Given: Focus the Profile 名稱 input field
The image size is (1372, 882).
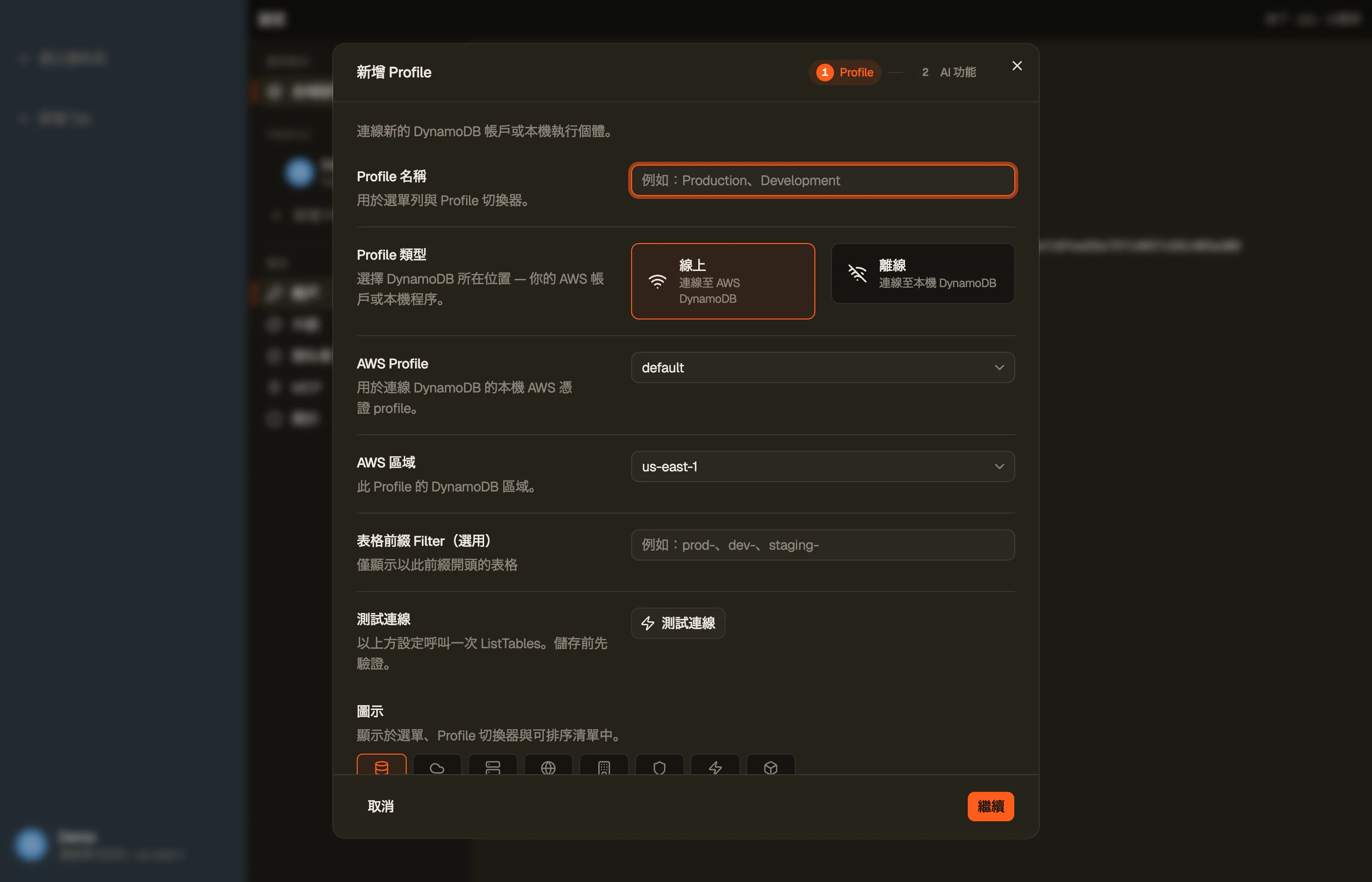Looking at the screenshot, I should [x=823, y=180].
